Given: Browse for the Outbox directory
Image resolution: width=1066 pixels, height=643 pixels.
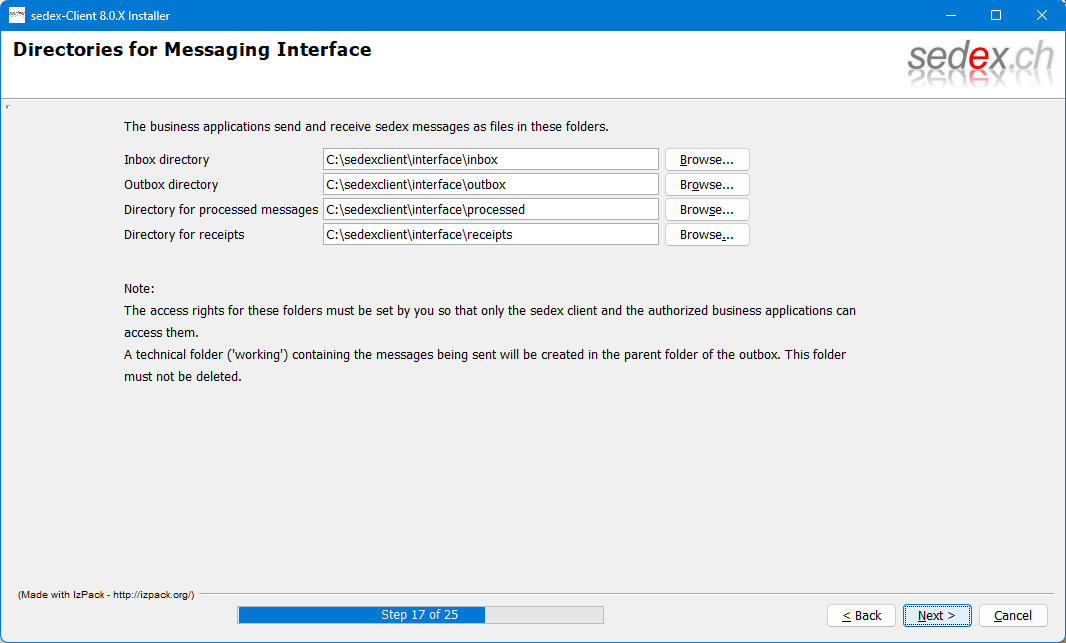Looking at the screenshot, I should (x=706, y=185).
